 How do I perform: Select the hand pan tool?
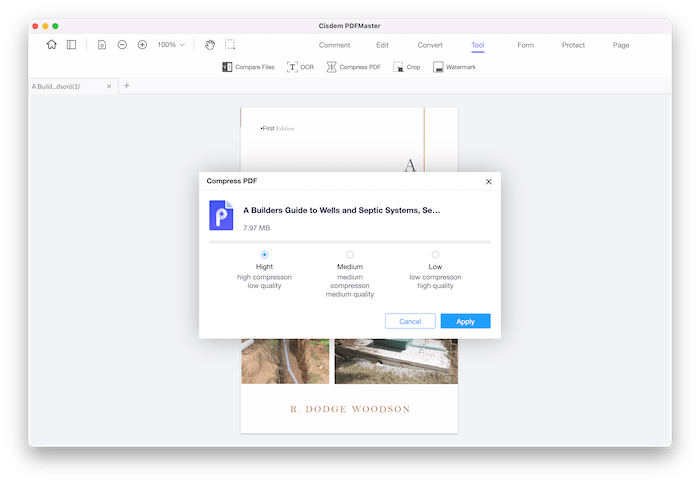[210, 45]
